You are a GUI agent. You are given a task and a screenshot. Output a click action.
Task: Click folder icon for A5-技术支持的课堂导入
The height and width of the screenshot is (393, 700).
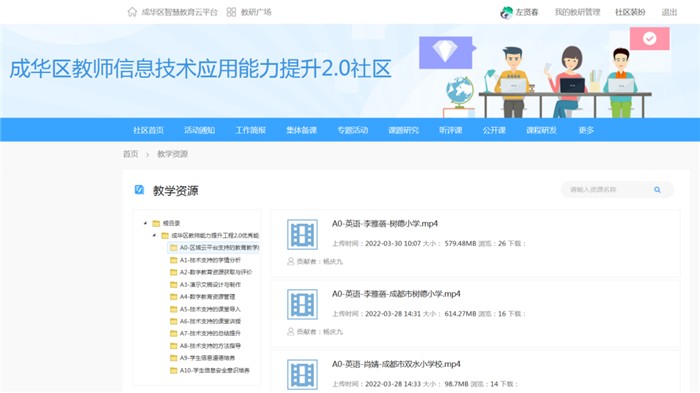tap(174, 309)
